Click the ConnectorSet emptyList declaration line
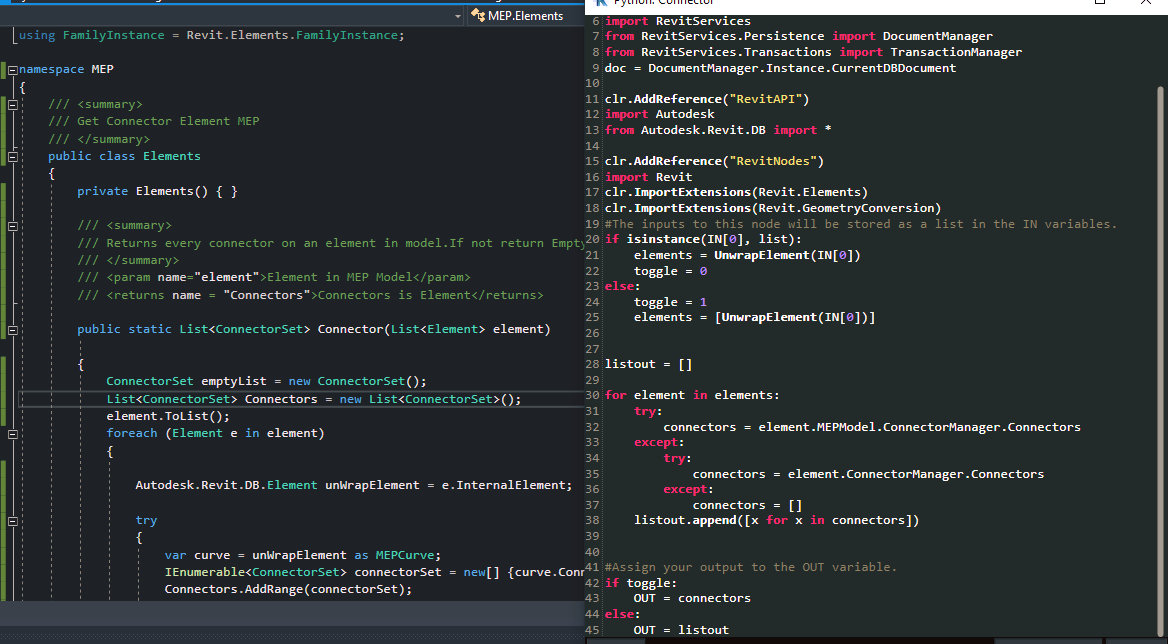Viewport: 1168px width, 644px height. tap(266, 381)
